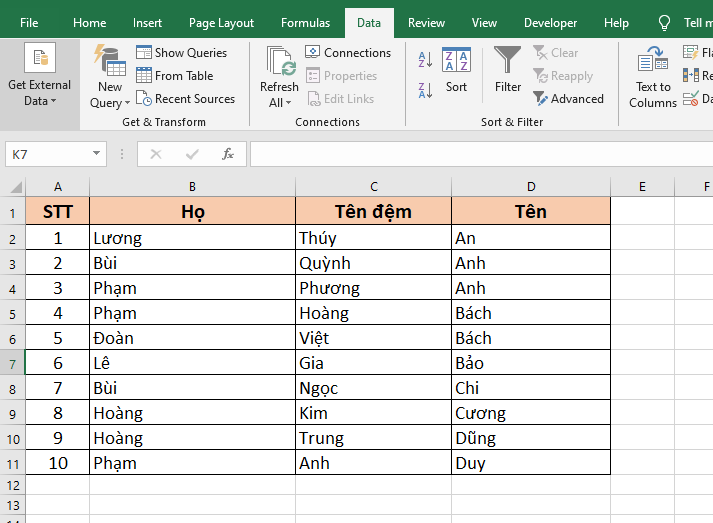Open the Page Layout tab

221,23
